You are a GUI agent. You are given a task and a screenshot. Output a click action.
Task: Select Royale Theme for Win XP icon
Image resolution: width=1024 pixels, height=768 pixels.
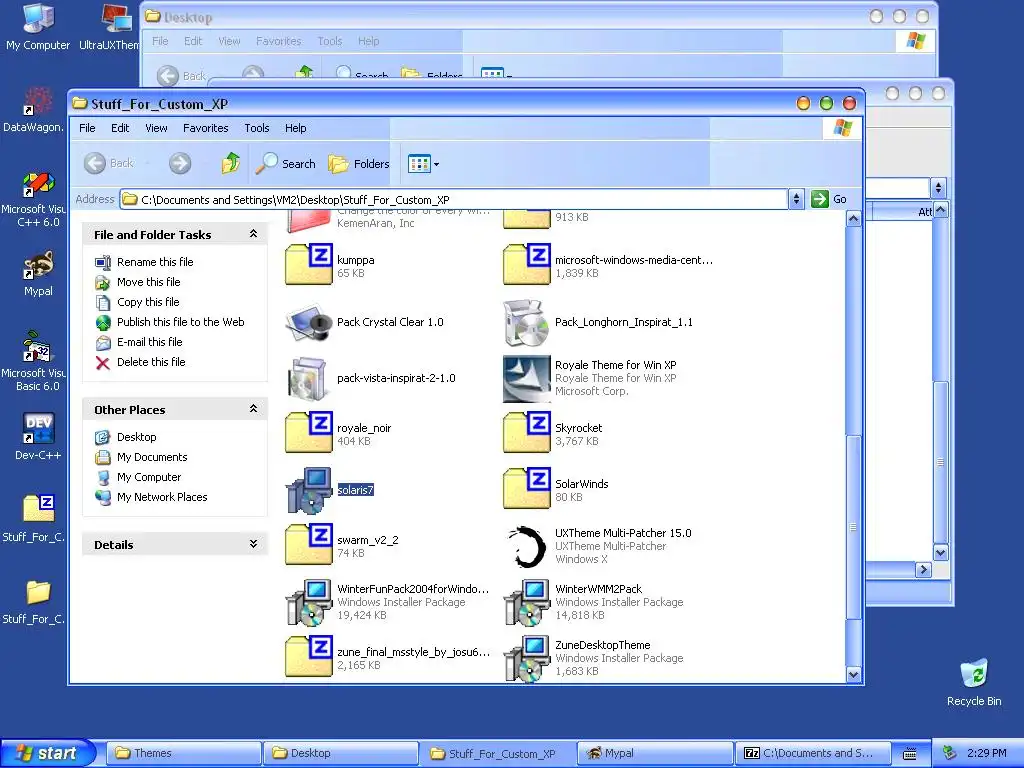click(x=527, y=378)
